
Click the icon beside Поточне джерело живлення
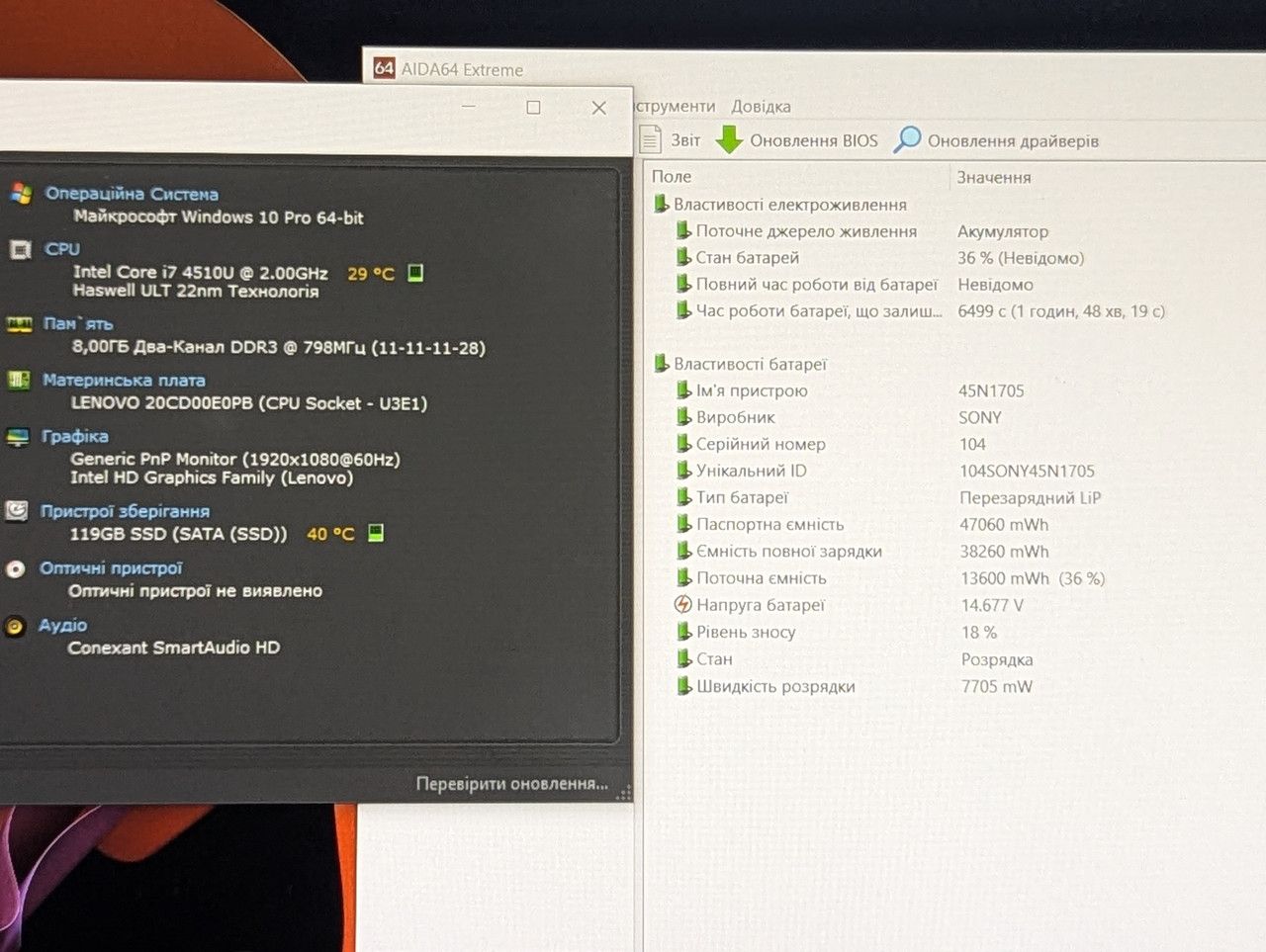(683, 230)
